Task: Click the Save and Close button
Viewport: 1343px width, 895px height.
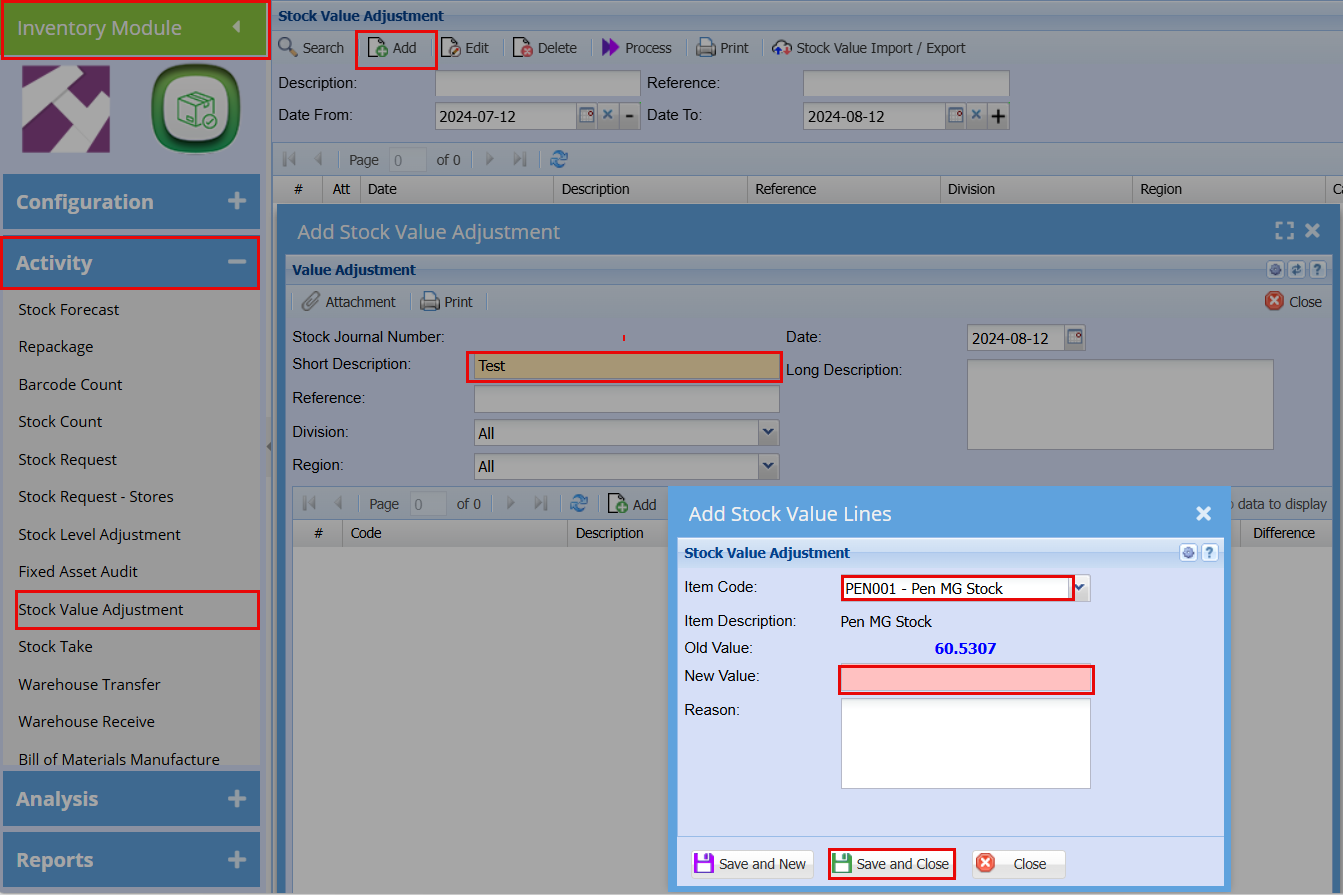Action: [891, 864]
